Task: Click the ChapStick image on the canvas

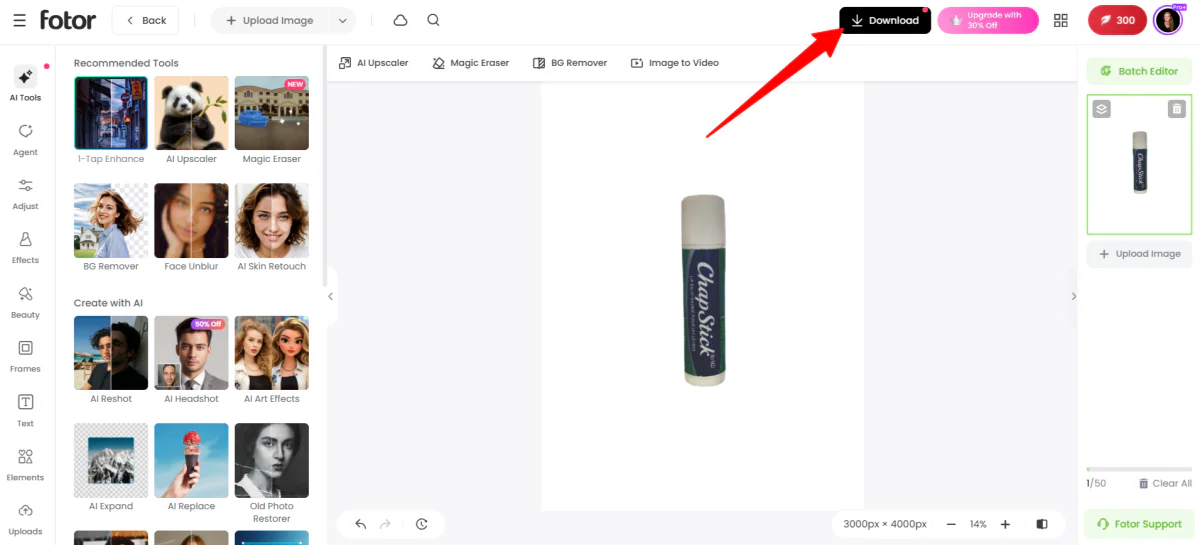Action: click(703, 290)
